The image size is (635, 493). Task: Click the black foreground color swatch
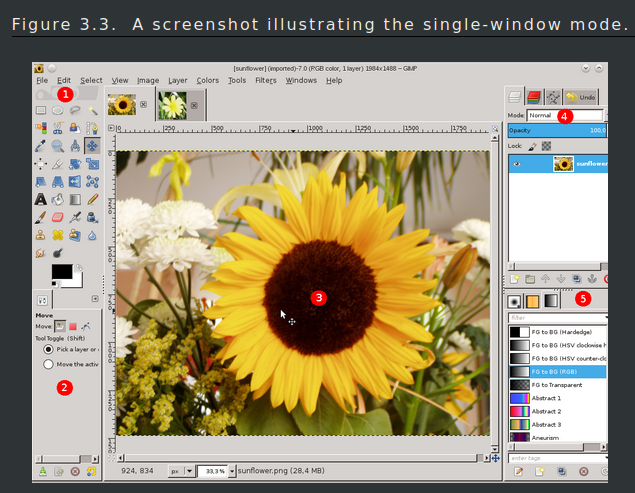[x=62, y=271]
